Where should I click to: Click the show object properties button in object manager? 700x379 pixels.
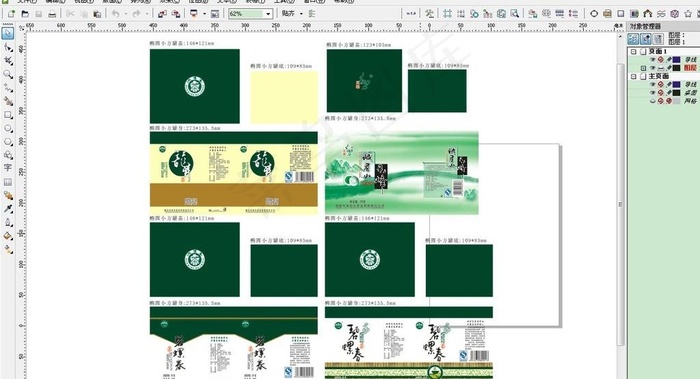tap(633, 38)
